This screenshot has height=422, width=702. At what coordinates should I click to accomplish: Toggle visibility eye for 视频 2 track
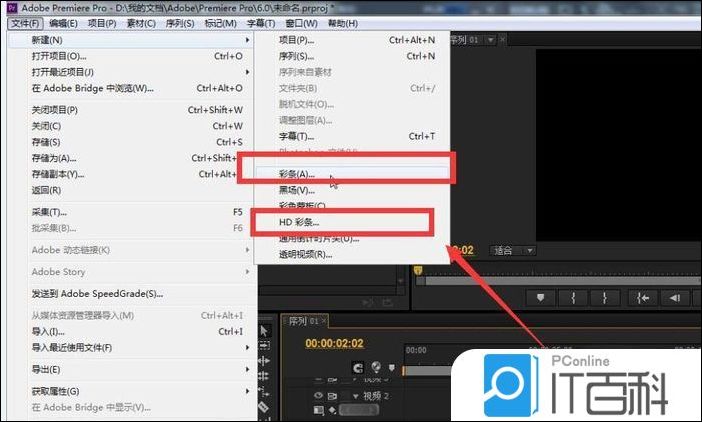point(318,396)
